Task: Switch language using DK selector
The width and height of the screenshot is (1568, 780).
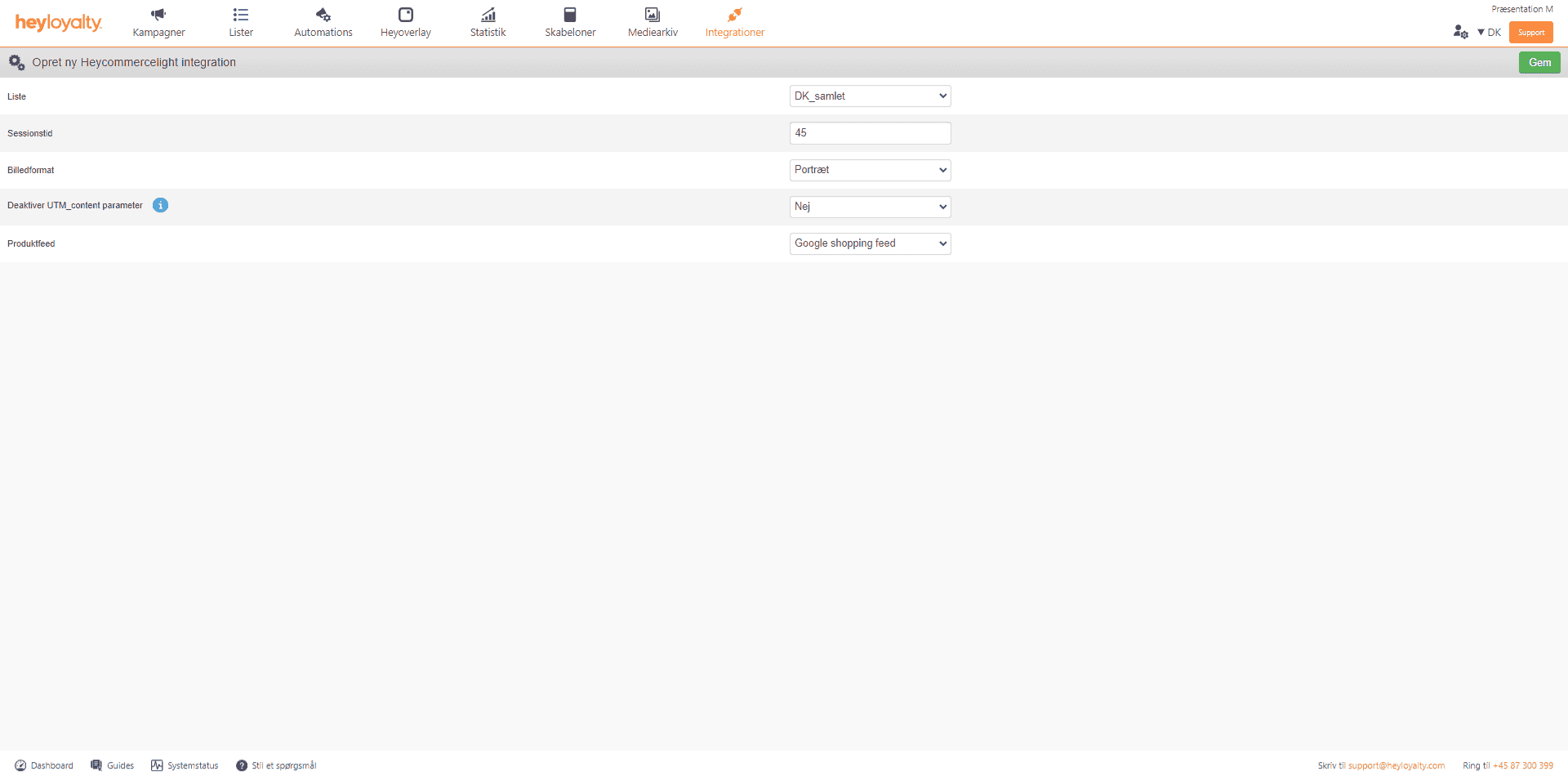Action: point(1490,33)
